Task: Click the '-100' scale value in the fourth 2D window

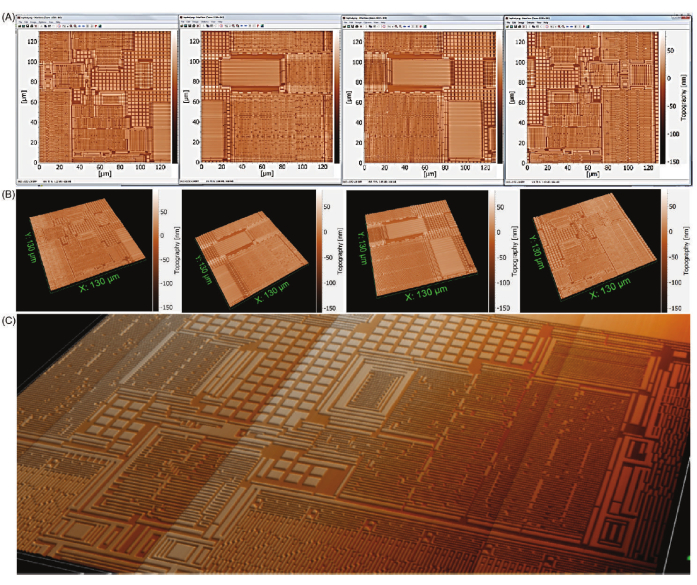Action: coord(674,134)
